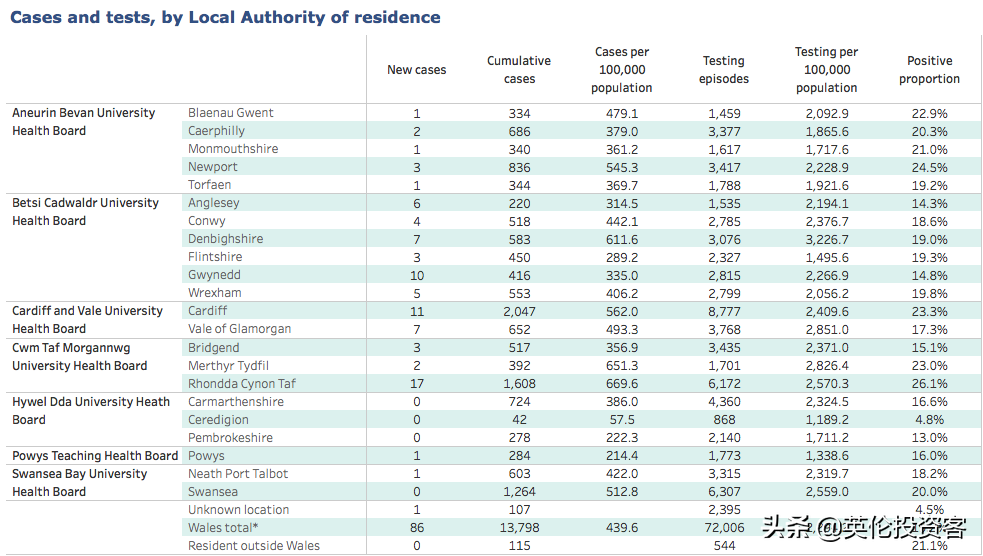
Task: Select Wales total testing episodes 72,006
Action: pos(724,528)
